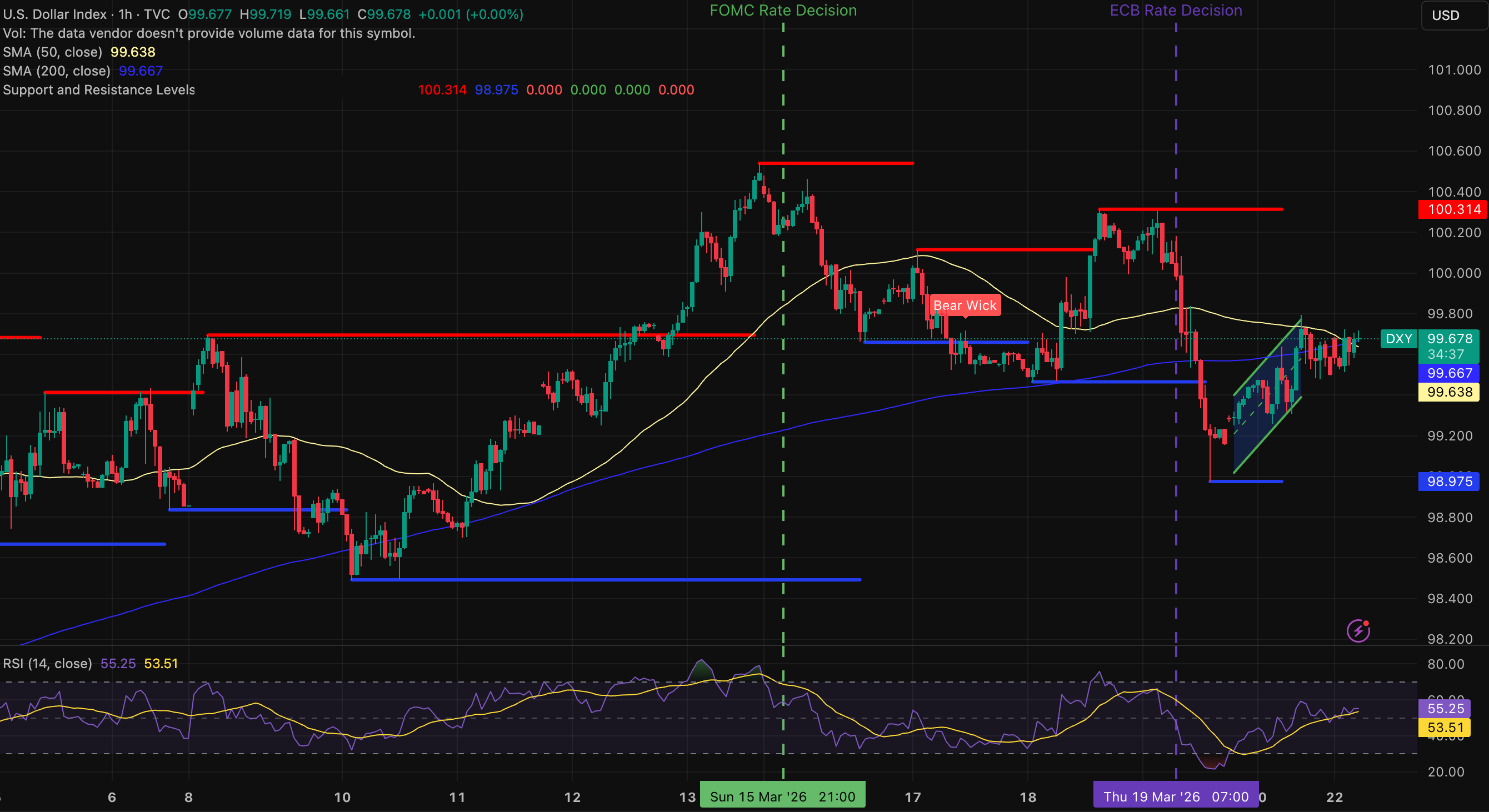
Task: Click the red 100.314 resistance price tag
Action: tap(1453, 209)
